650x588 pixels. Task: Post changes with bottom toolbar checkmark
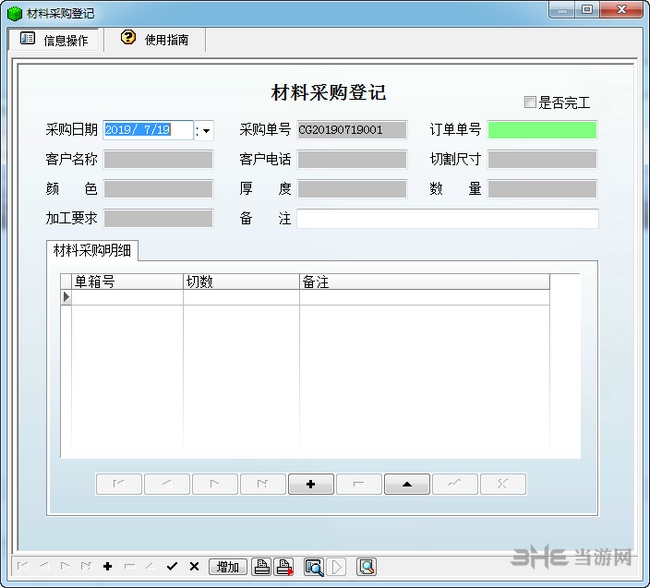click(172, 566)
